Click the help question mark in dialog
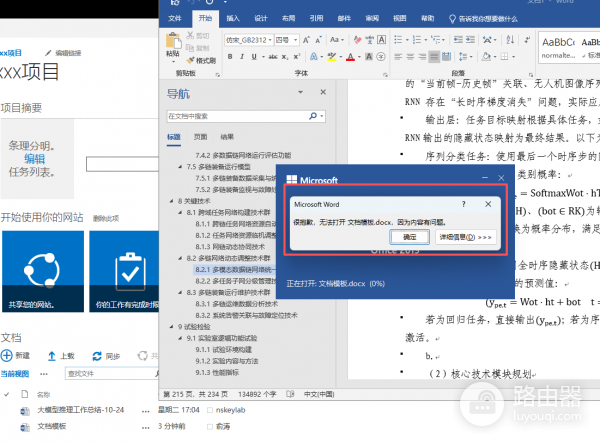 pos(464,204)
